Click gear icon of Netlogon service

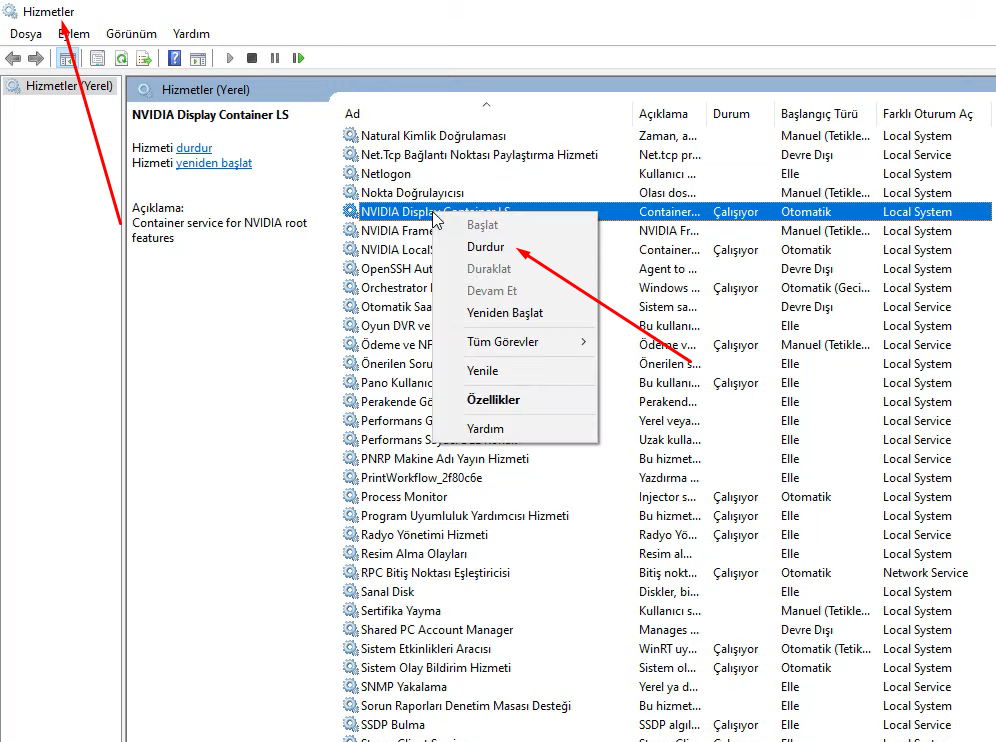(x=351, y=173)
